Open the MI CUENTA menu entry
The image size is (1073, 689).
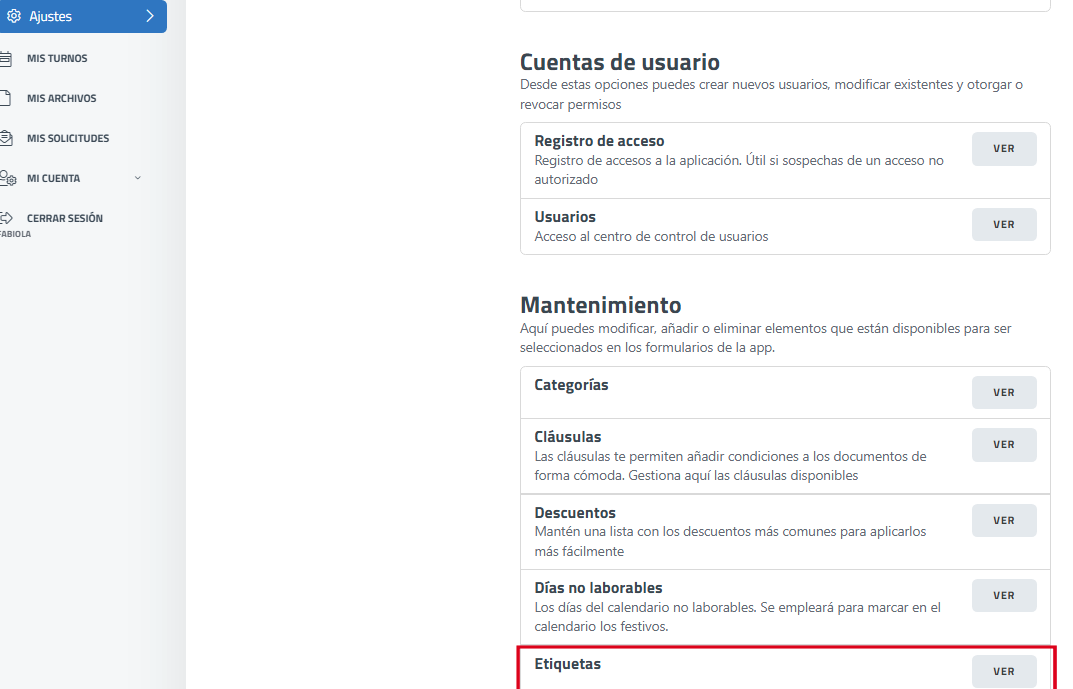tap(53, 179)
